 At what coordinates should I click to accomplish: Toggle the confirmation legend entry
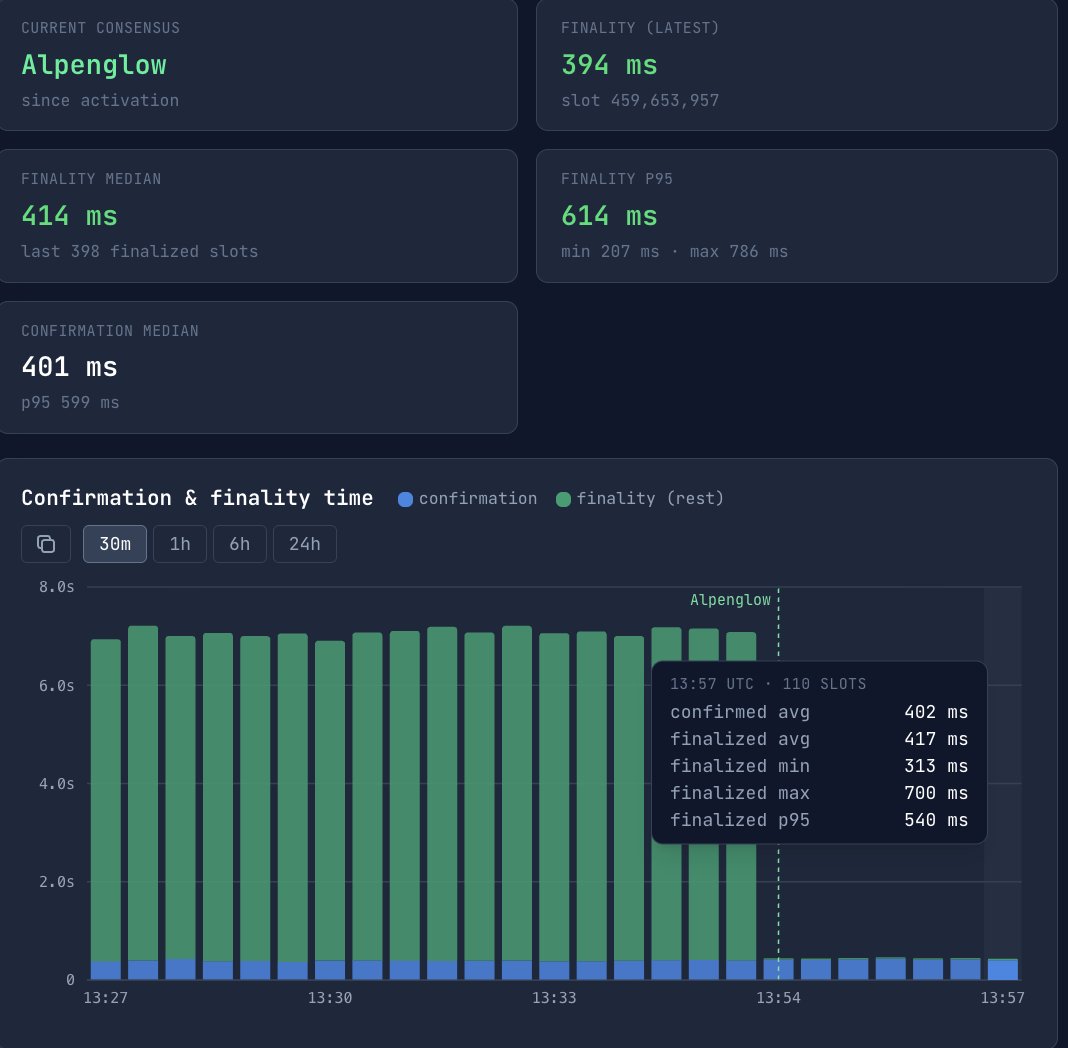(467, 498)
